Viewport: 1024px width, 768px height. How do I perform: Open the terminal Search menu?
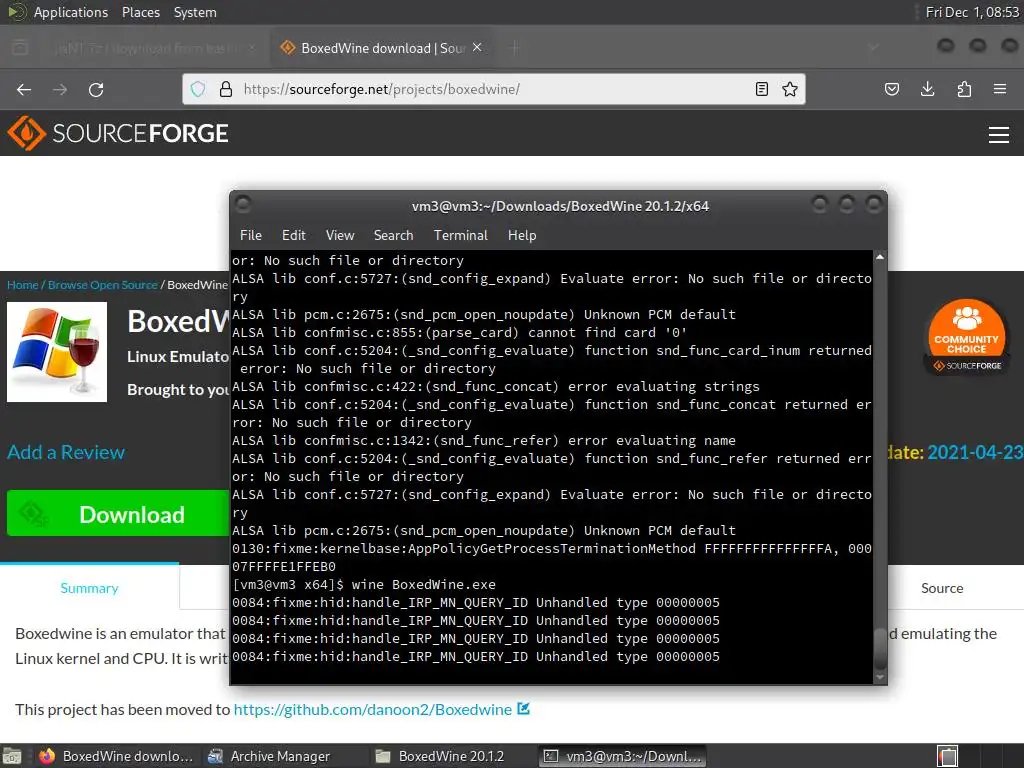point(393,235)
